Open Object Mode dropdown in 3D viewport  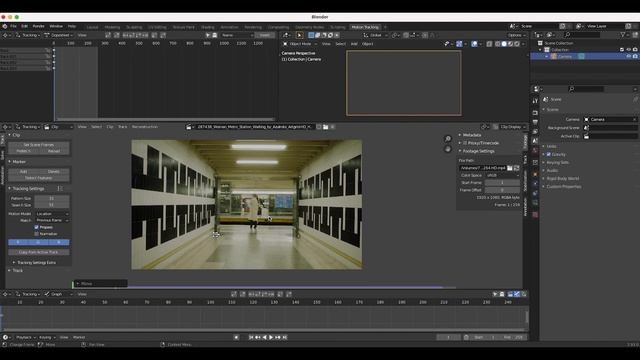[x=300, y=44]
